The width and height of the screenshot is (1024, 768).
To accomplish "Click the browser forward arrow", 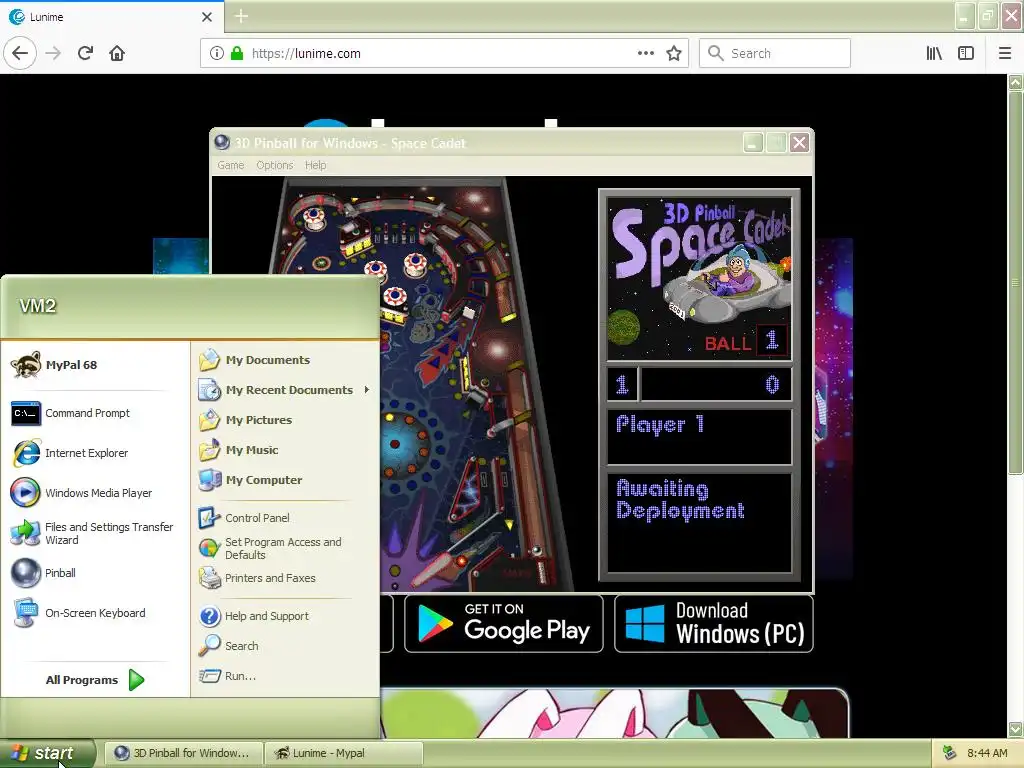I will tap(53, 53).
